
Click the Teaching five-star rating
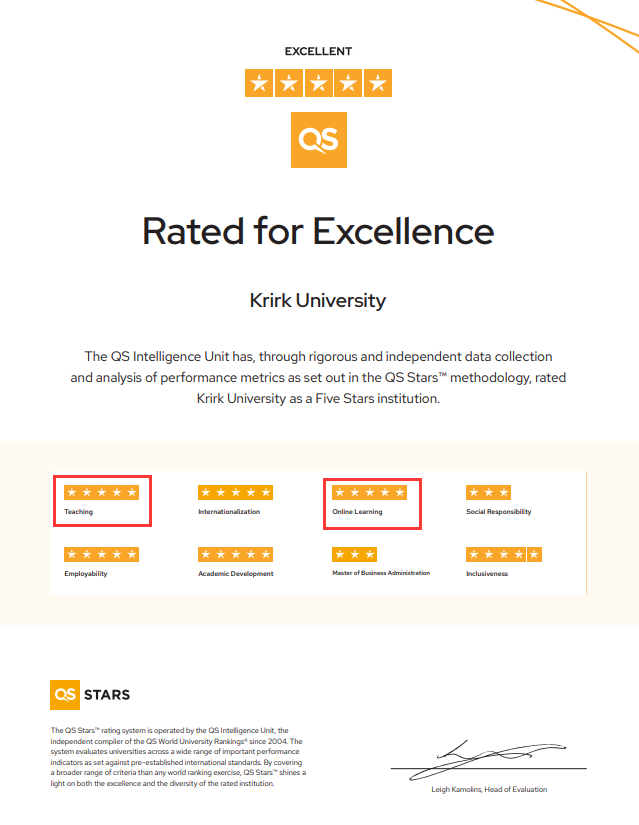(x=102, y=492)
